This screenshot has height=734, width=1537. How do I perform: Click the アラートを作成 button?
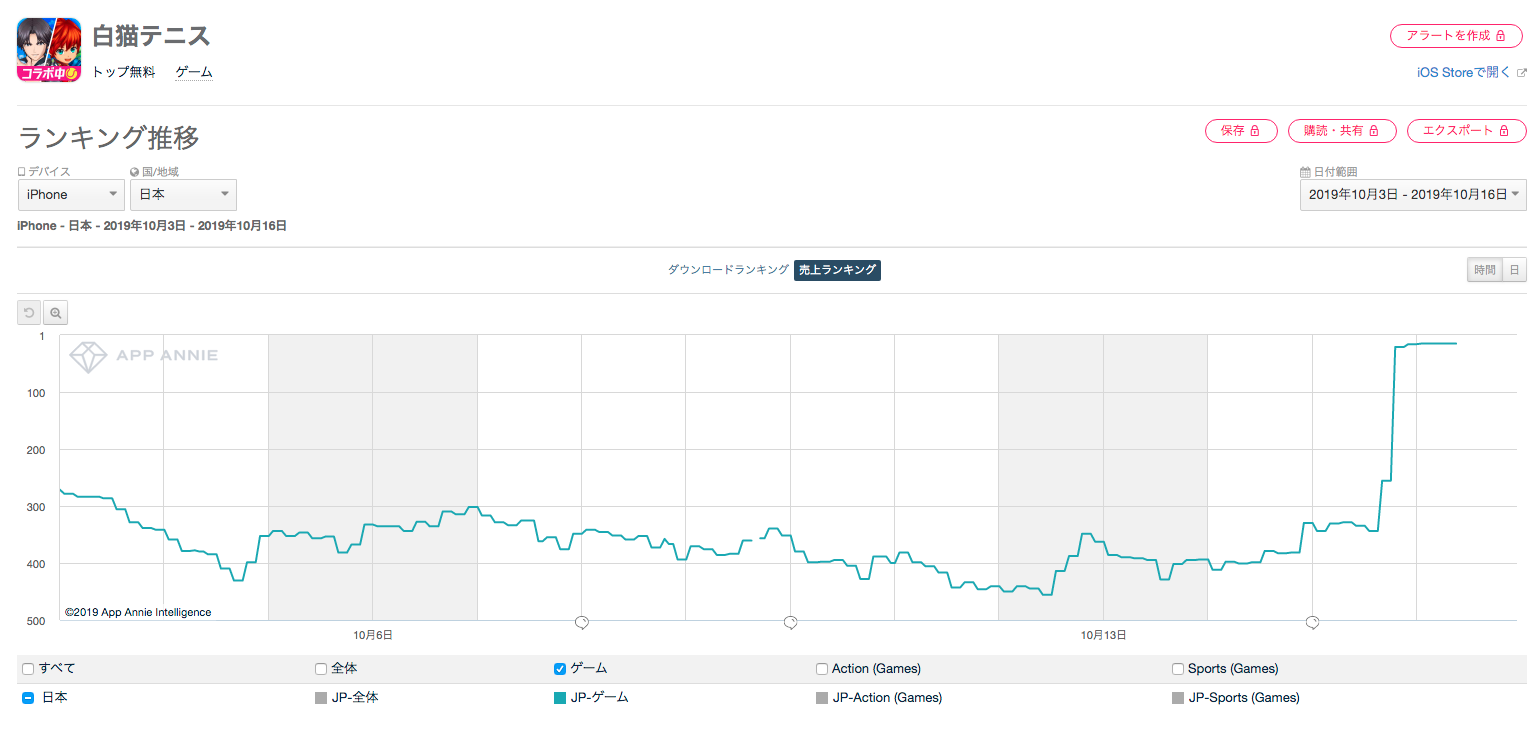point(1456,35)
